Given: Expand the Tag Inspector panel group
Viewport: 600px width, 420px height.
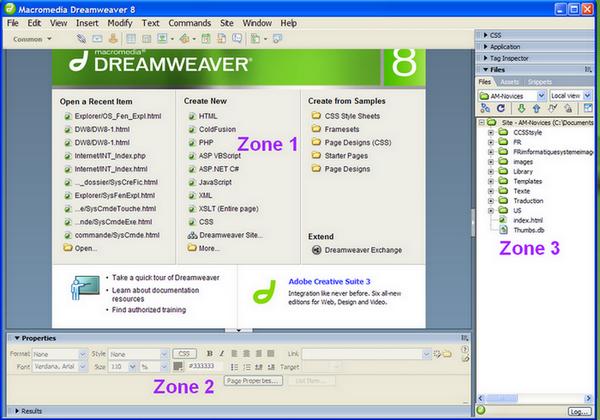Looking at the screenshot, I should [x=485, y=58].
